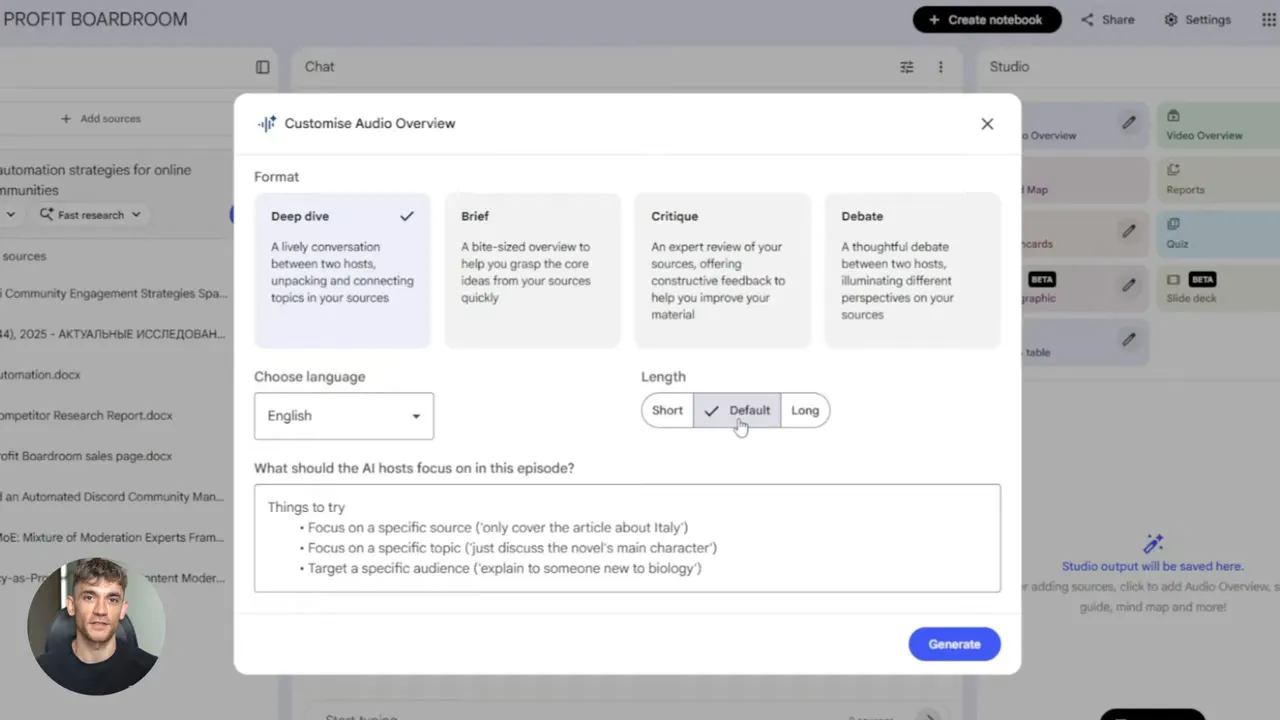Close the Customise Audio Overview dialog
The image size is (1280, 720).
pos(987,124)
